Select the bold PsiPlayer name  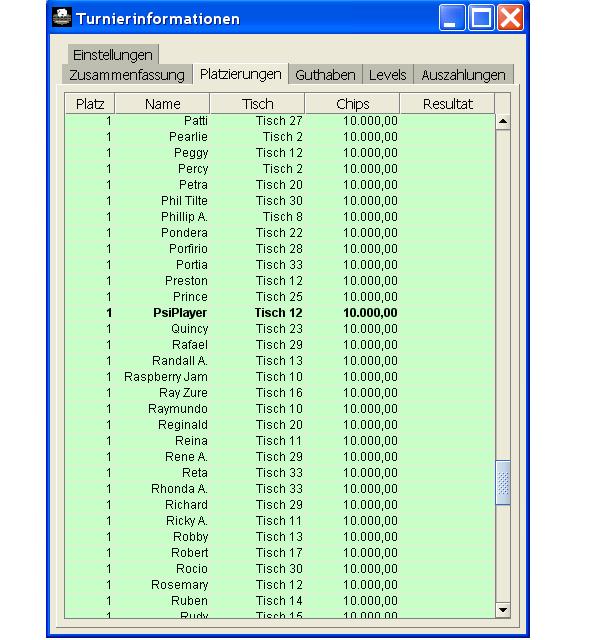[x=180, y=313]
